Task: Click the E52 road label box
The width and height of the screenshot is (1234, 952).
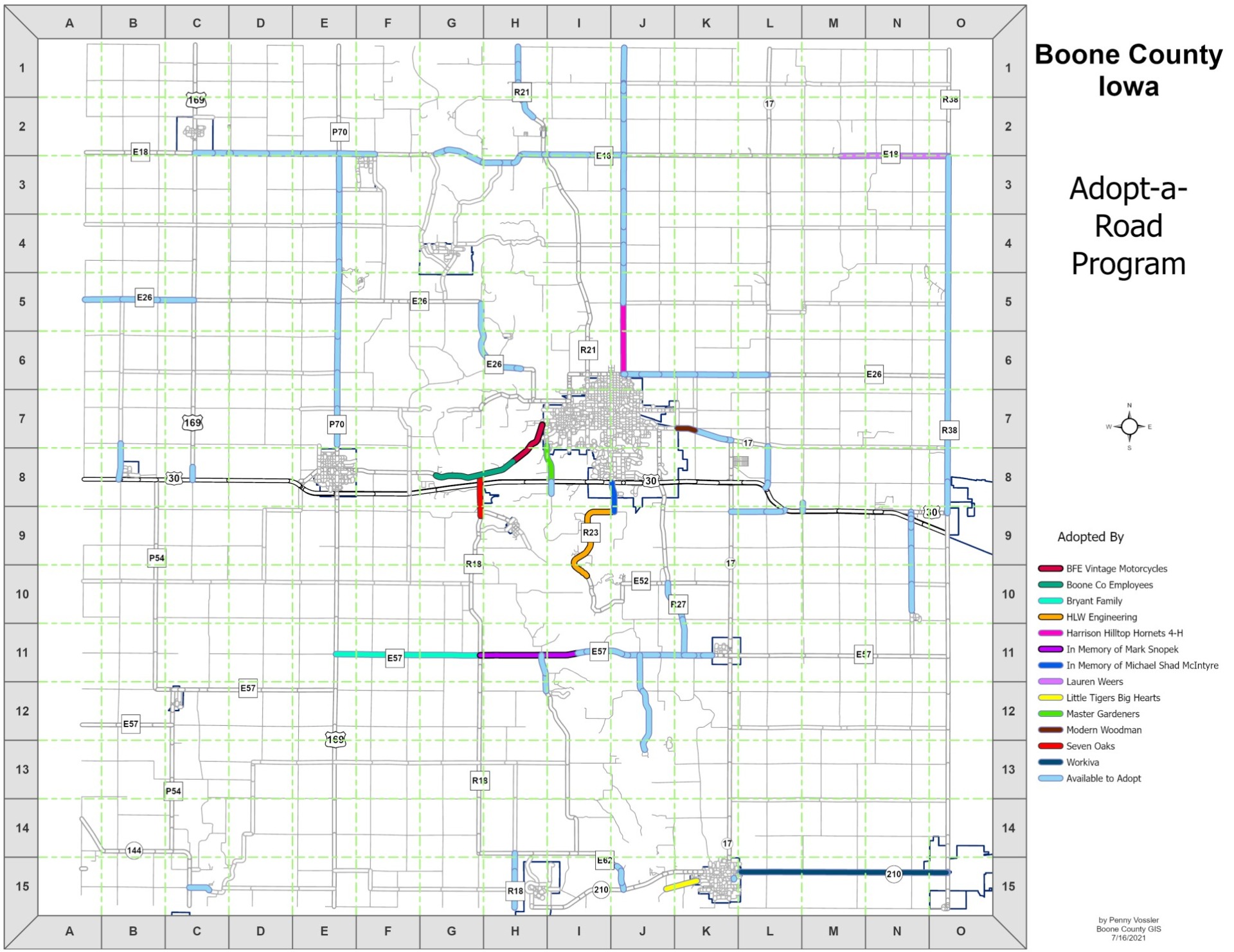Action: (x=641, y=581)
